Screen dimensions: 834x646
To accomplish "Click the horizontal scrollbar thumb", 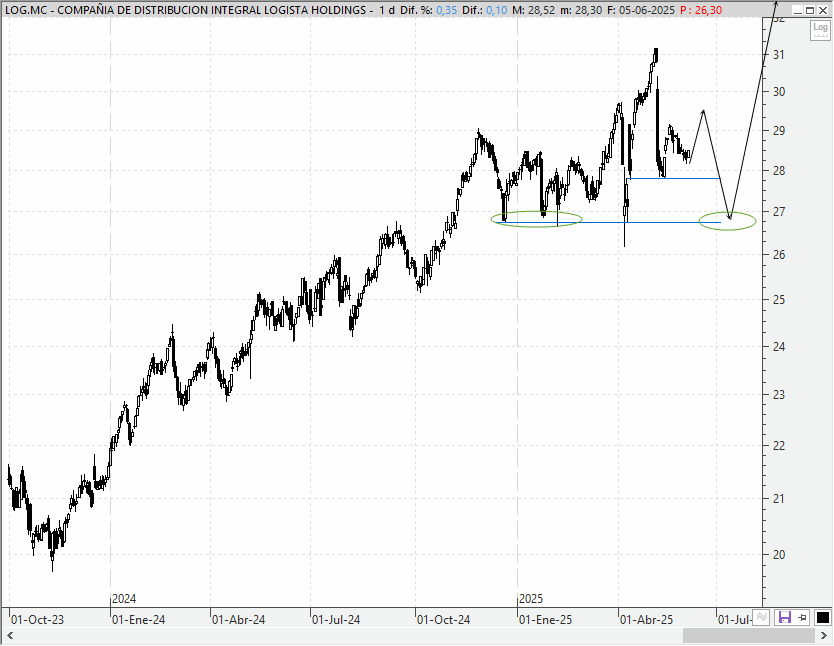I will pos(748,635).
